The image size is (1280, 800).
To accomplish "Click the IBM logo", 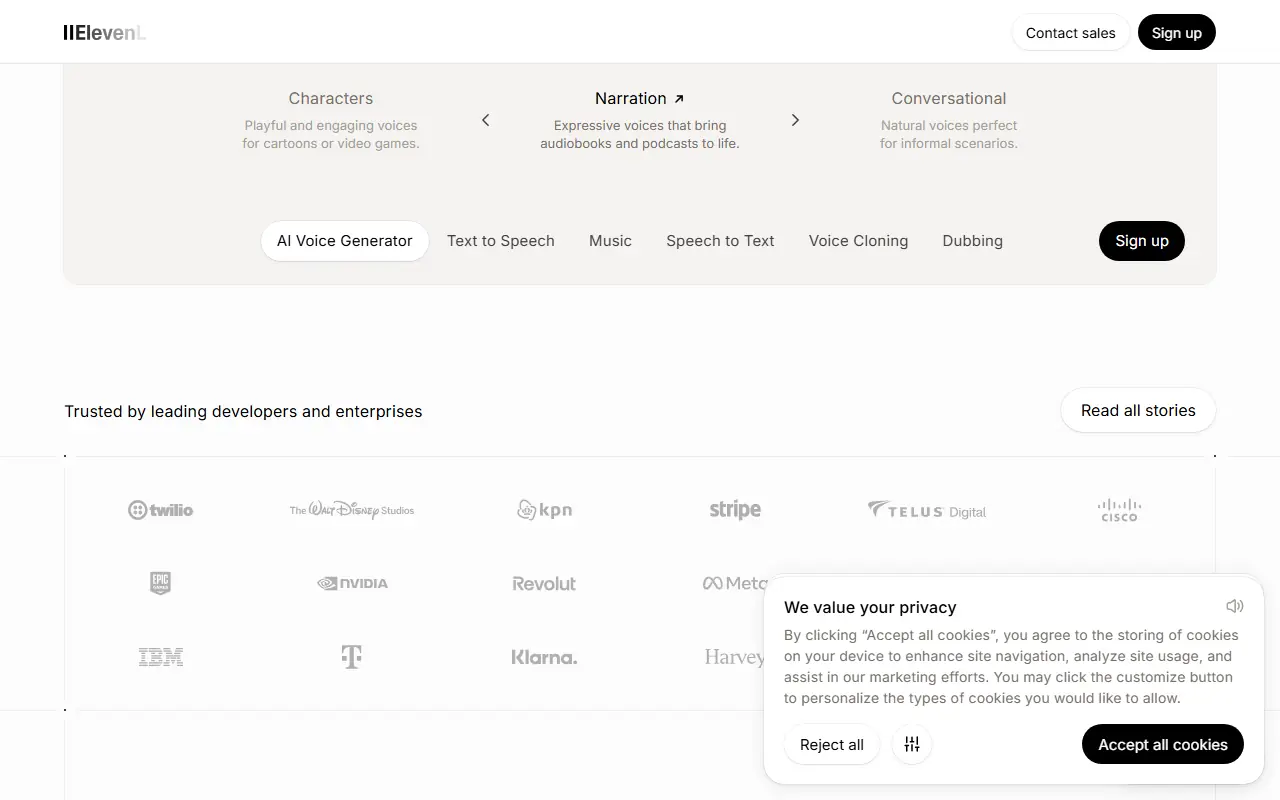I will [x=161, y=657].
